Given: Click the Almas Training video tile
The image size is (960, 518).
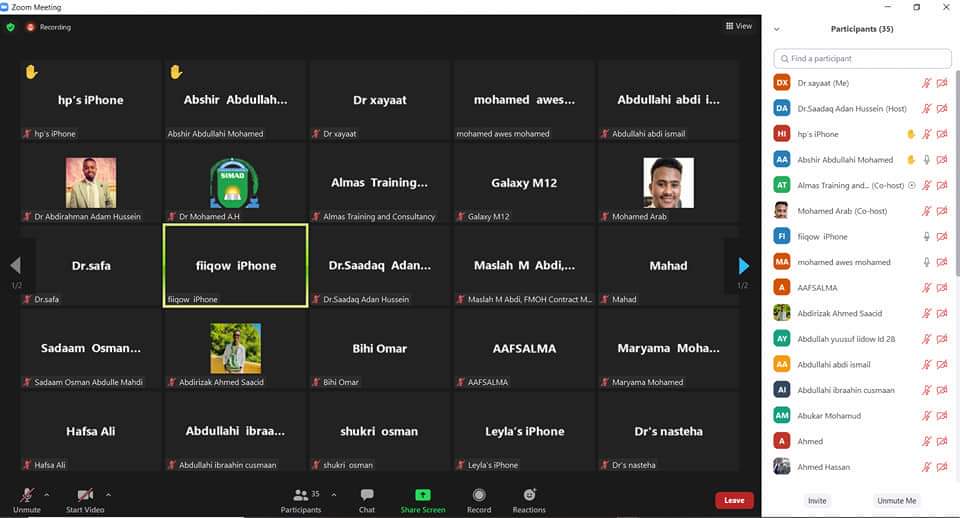Looking at the screenshot, I should coord(380,182).
